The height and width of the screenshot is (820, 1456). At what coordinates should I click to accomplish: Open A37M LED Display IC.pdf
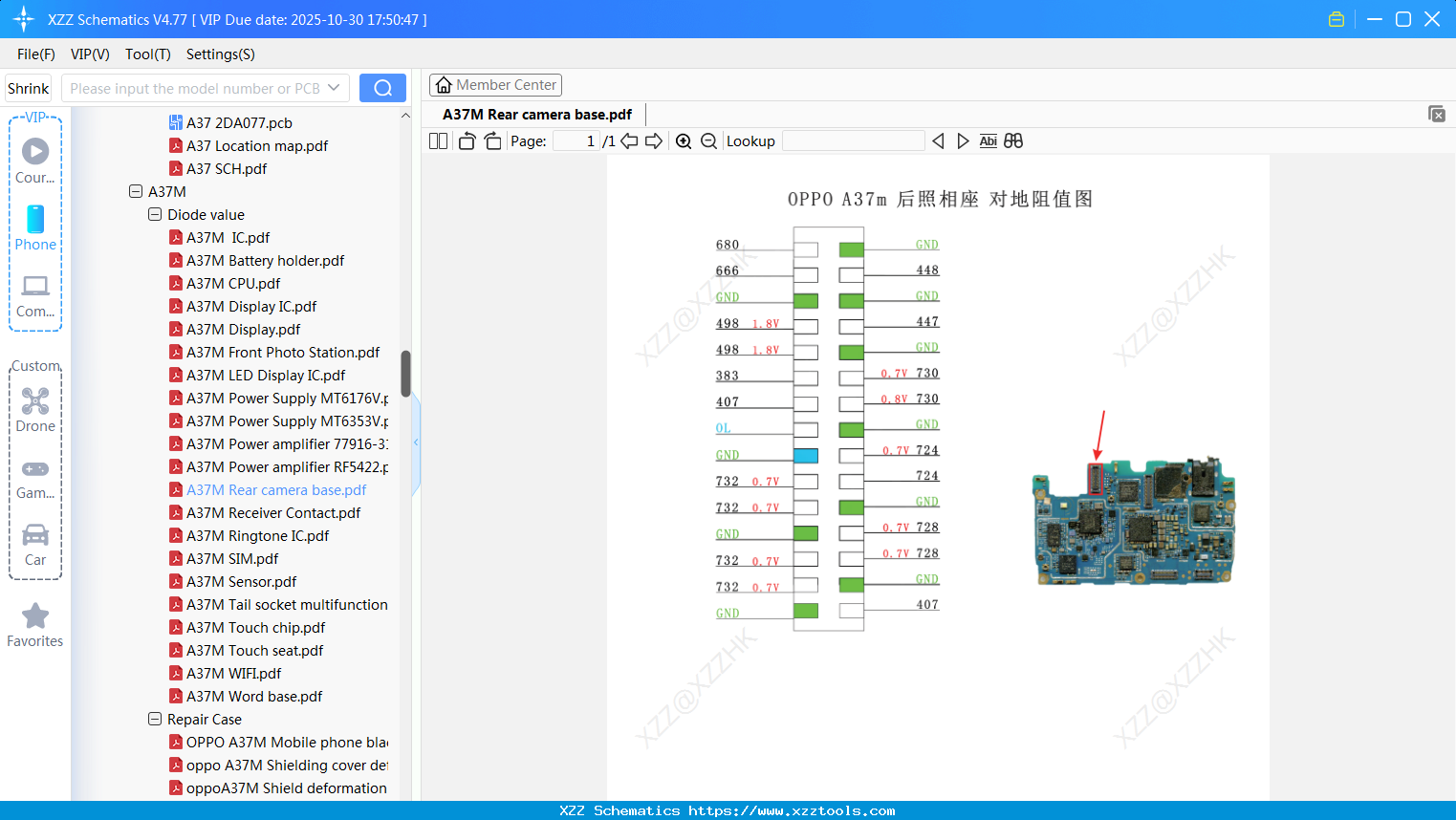pyautogui.click(x=266, y=375)
